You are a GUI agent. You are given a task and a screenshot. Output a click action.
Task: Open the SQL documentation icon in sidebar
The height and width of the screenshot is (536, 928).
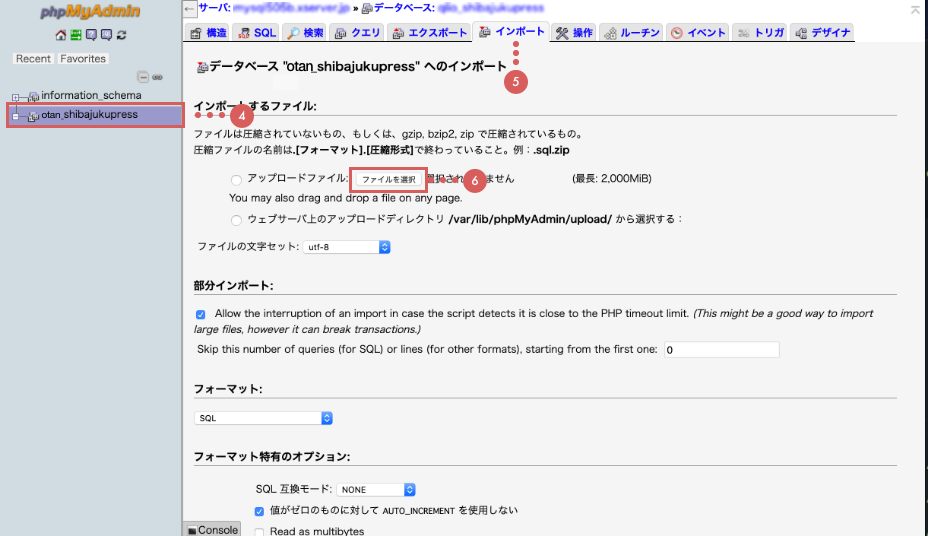106,35
